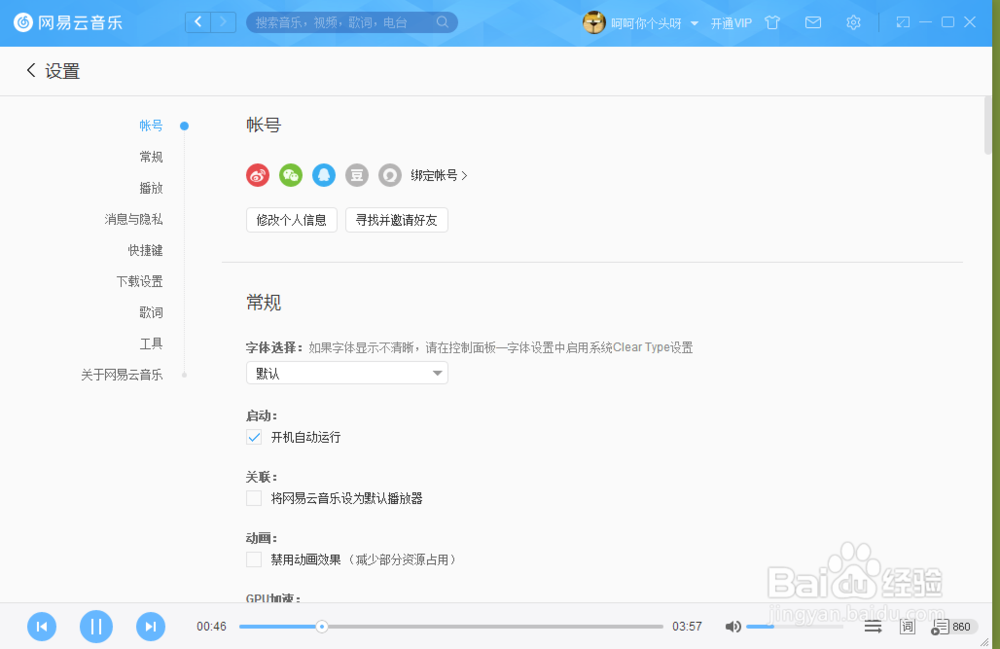
Task: Open the user avatar profile
Action: point(594,23)
